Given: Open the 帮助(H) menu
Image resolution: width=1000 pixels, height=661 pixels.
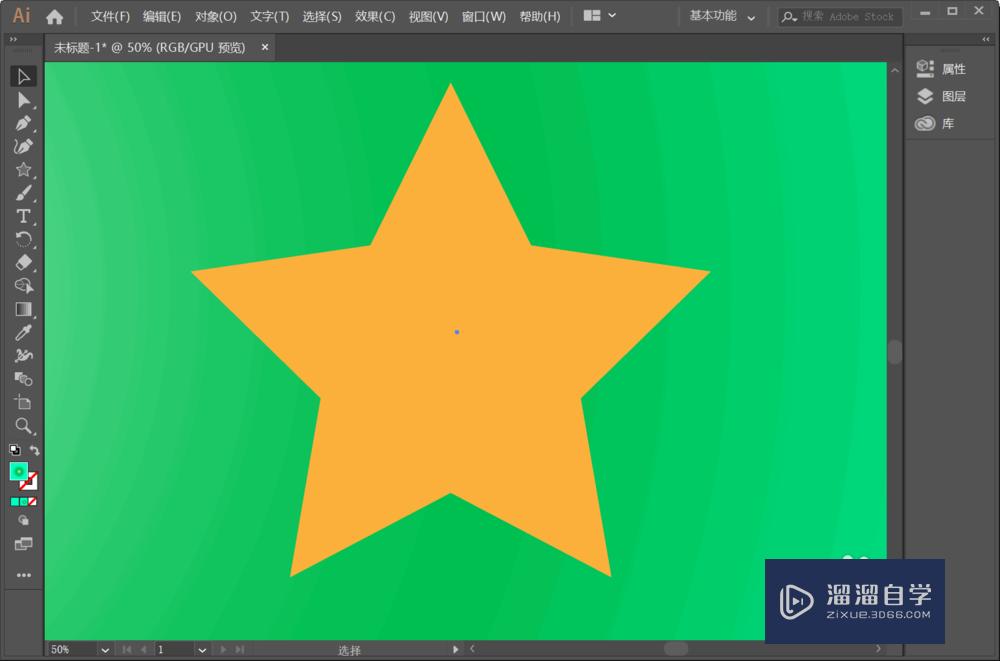Looking at the screenshot, I should click(x=540, y=17).
